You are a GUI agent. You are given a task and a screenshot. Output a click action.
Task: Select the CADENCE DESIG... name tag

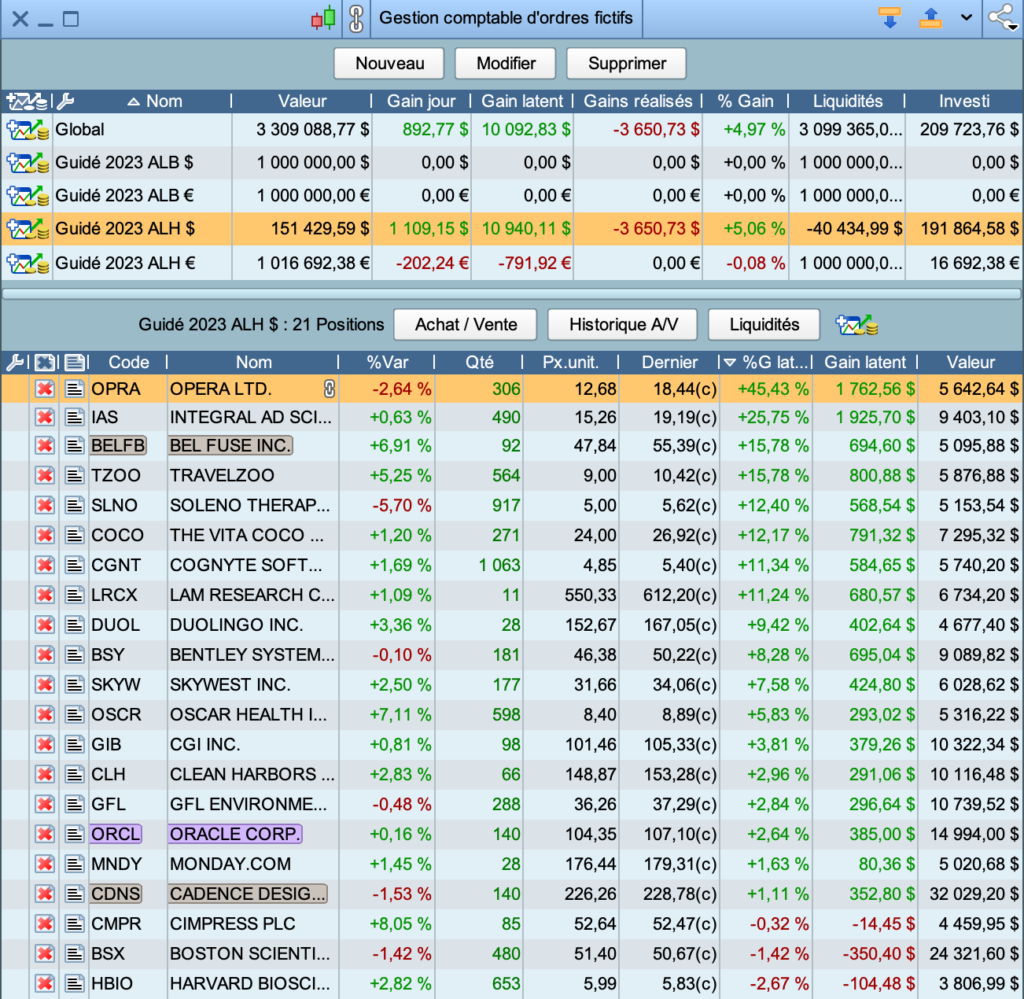248,894
